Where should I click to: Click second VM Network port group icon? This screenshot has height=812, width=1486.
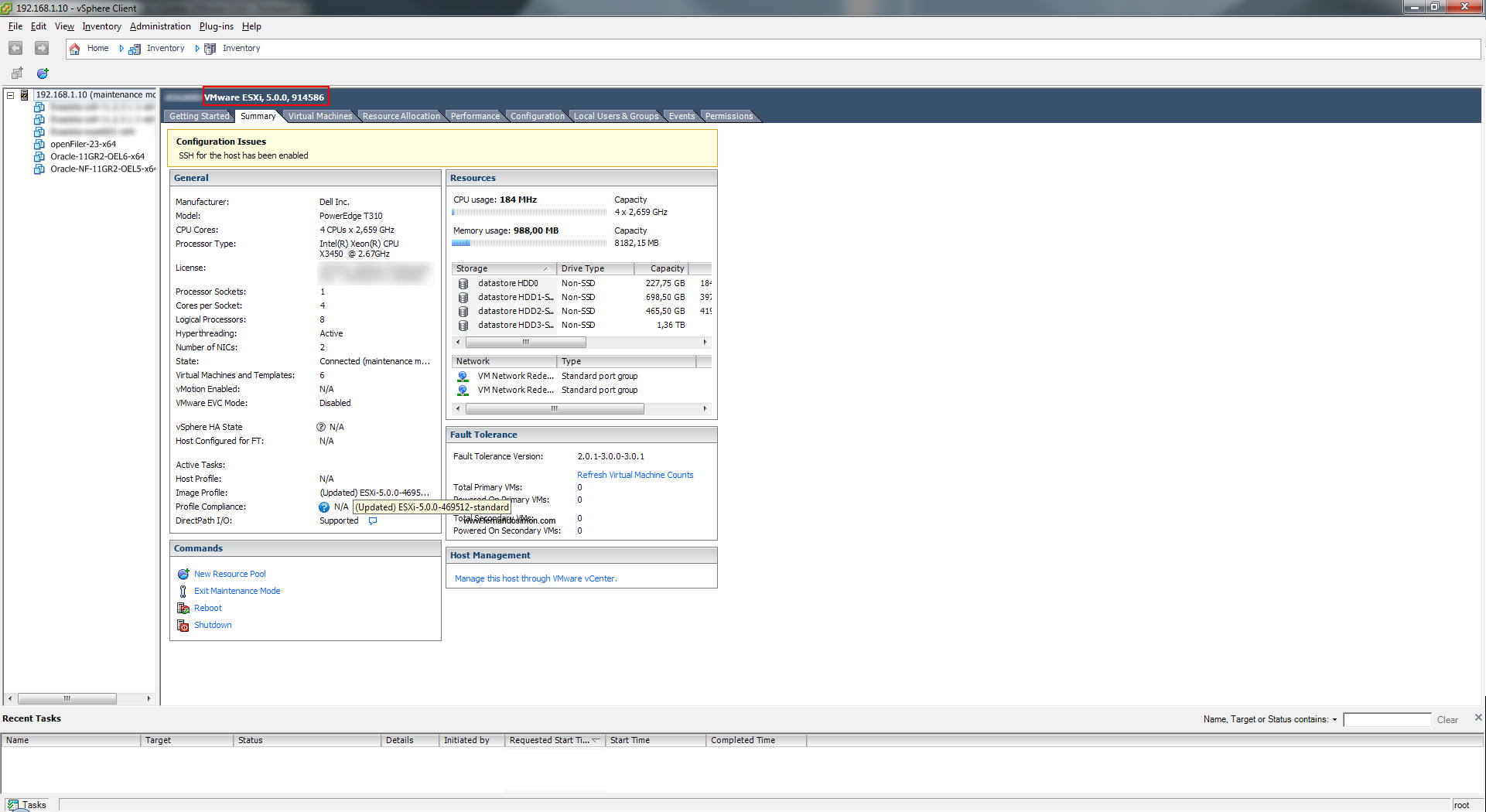tap(463, 391)
